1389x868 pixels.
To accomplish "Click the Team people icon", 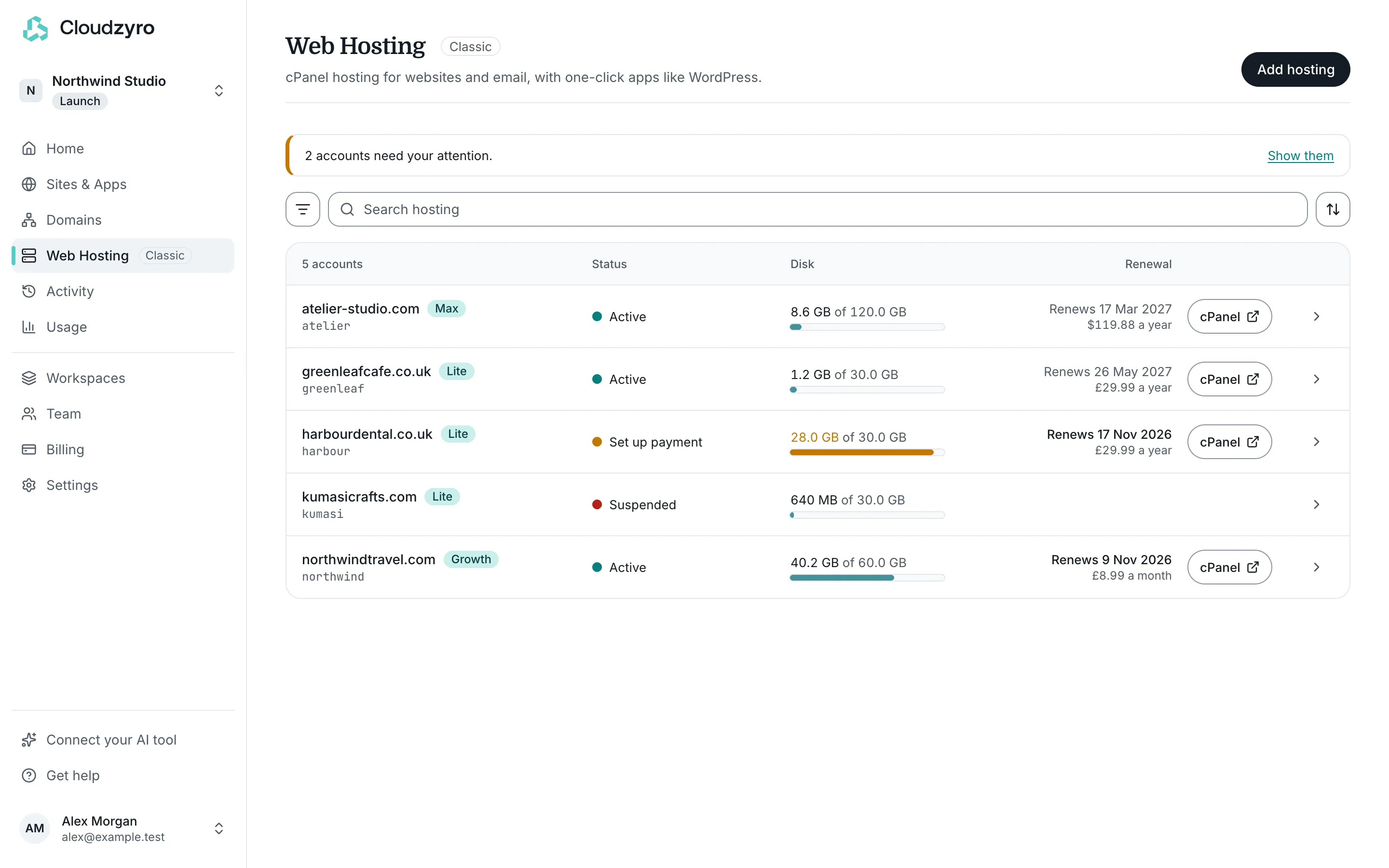I will coord(29,413).
